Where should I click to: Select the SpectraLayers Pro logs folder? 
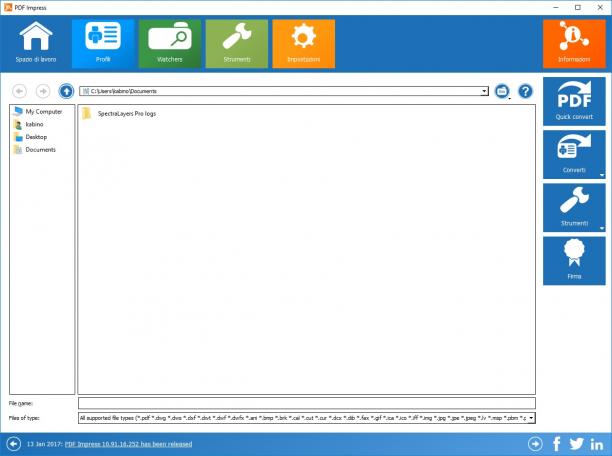coord(119,114)
